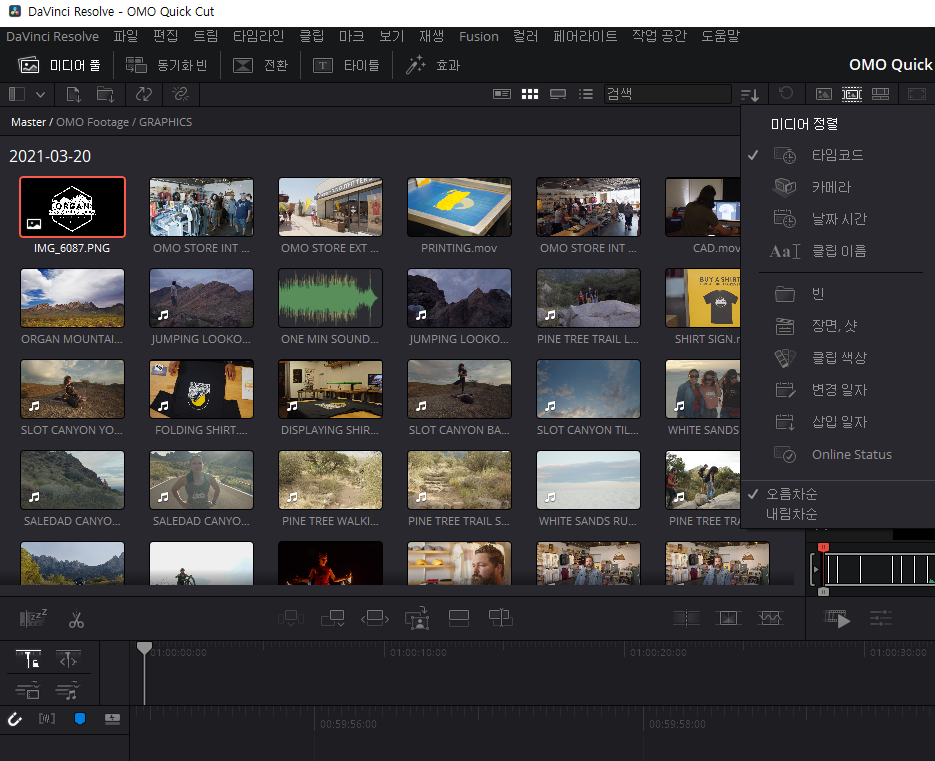This screenshot has height=761, width=935.
Task: Click the import media icon
Action: [x=73, y=94]
